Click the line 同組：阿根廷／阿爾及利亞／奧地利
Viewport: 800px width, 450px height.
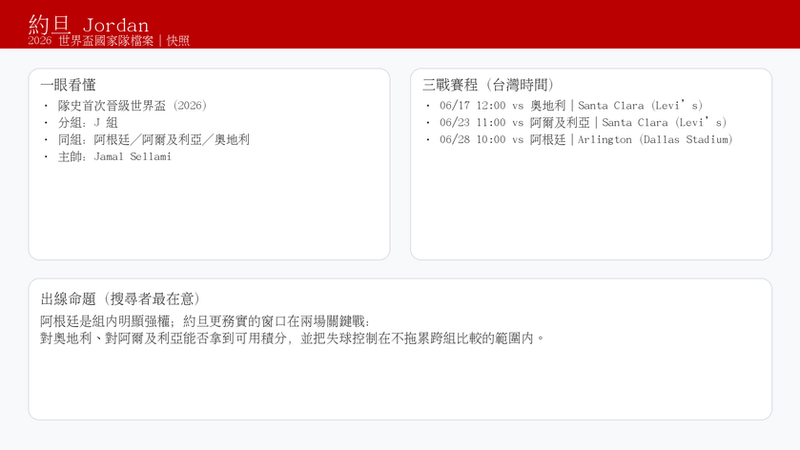click(154, 139)
